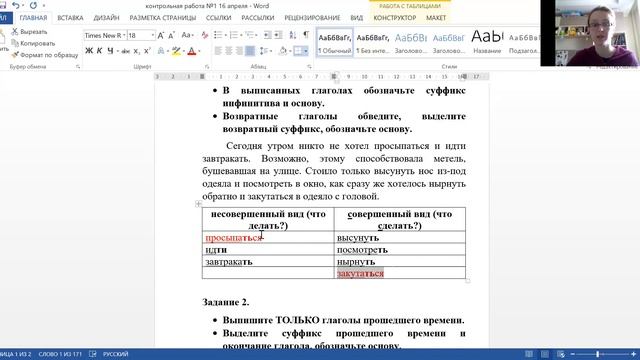Screen dimensions: 640x360
Task: Apply red font color A
Action: point(191,51)
